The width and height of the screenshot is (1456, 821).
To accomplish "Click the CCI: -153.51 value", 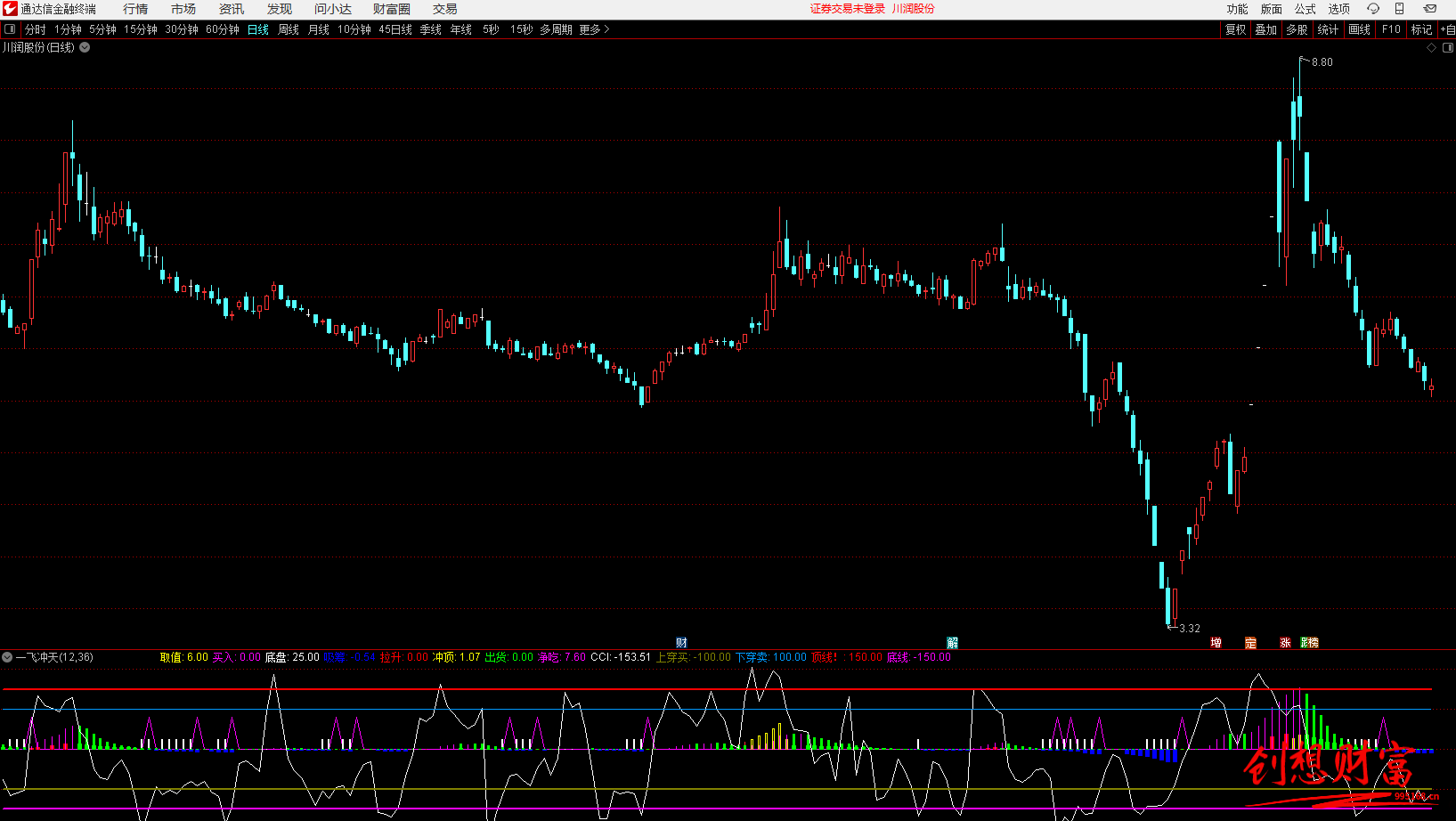I will click(621, 657).
